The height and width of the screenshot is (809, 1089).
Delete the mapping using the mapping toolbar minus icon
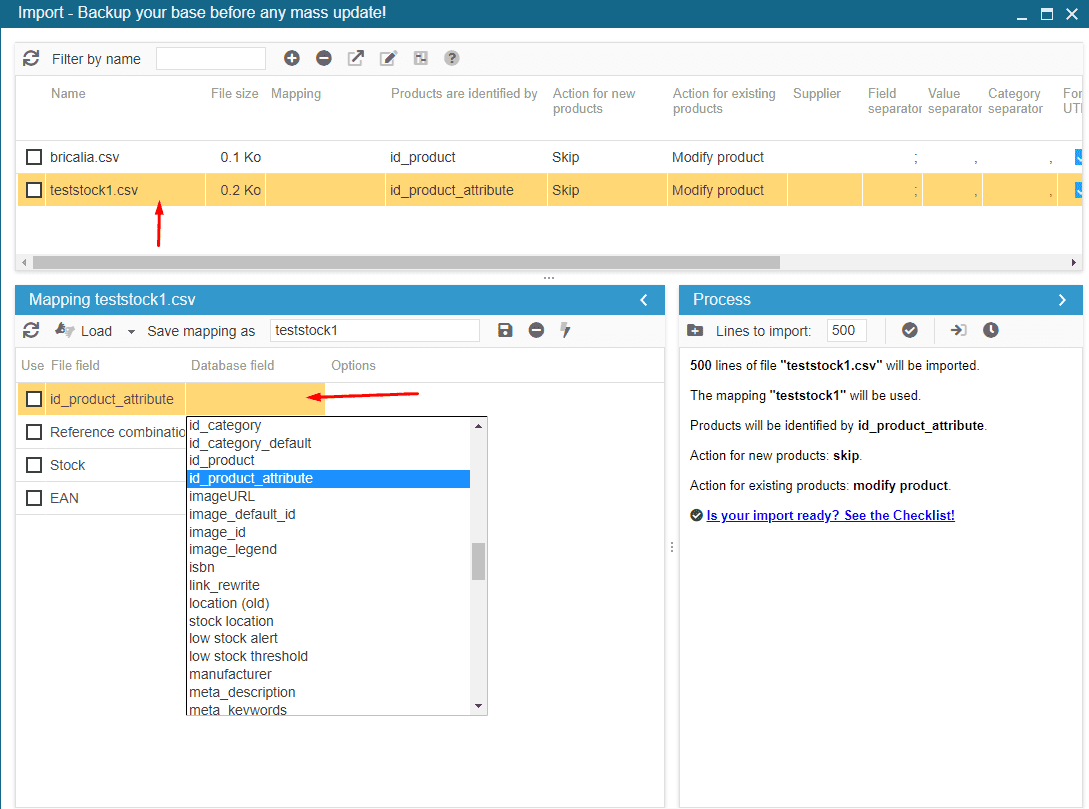point(536,331)
